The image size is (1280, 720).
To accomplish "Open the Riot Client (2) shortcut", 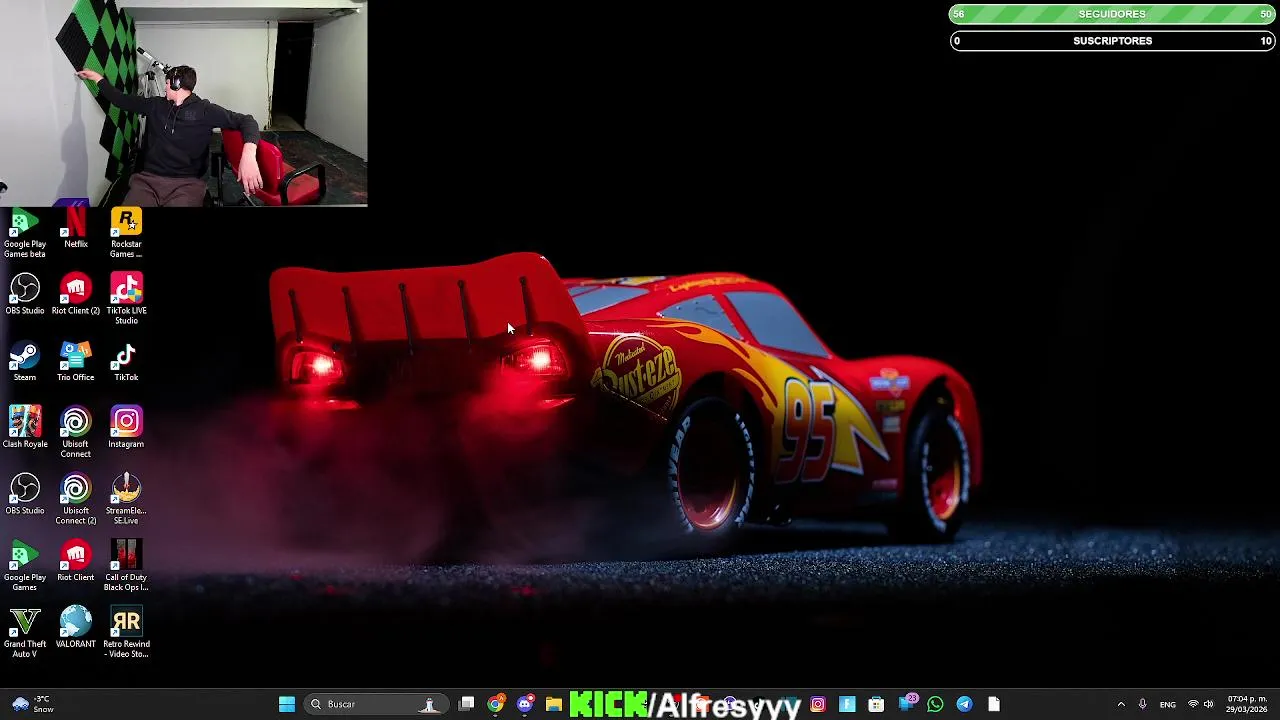I will pyautogui.click(x=76, y=295).
